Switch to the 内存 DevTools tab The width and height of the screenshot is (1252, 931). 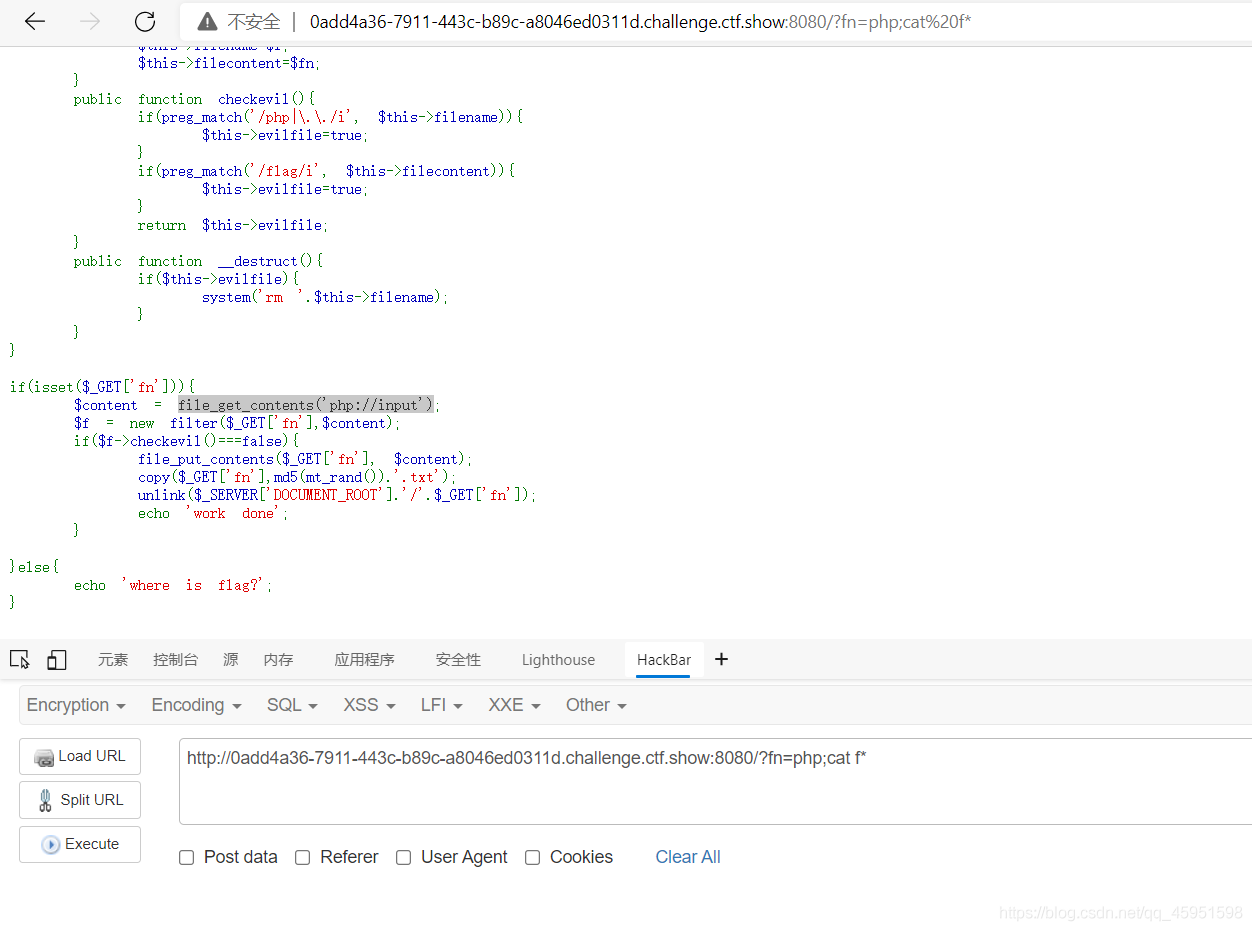tap(278, 660)
